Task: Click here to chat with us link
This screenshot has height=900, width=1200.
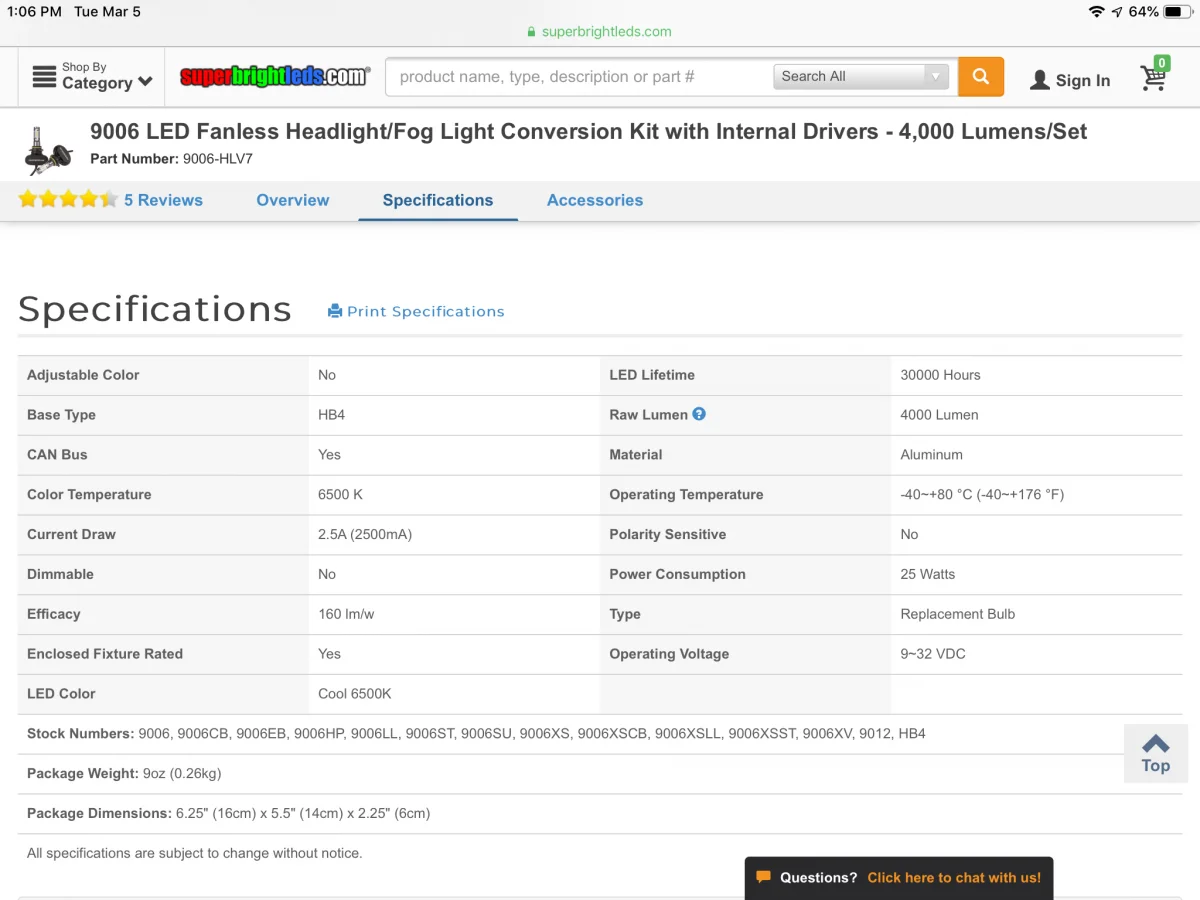Action: pos(953,877)
